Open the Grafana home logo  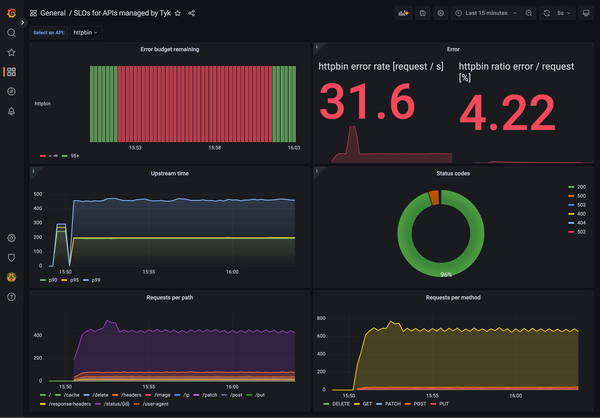click(11, 13)
